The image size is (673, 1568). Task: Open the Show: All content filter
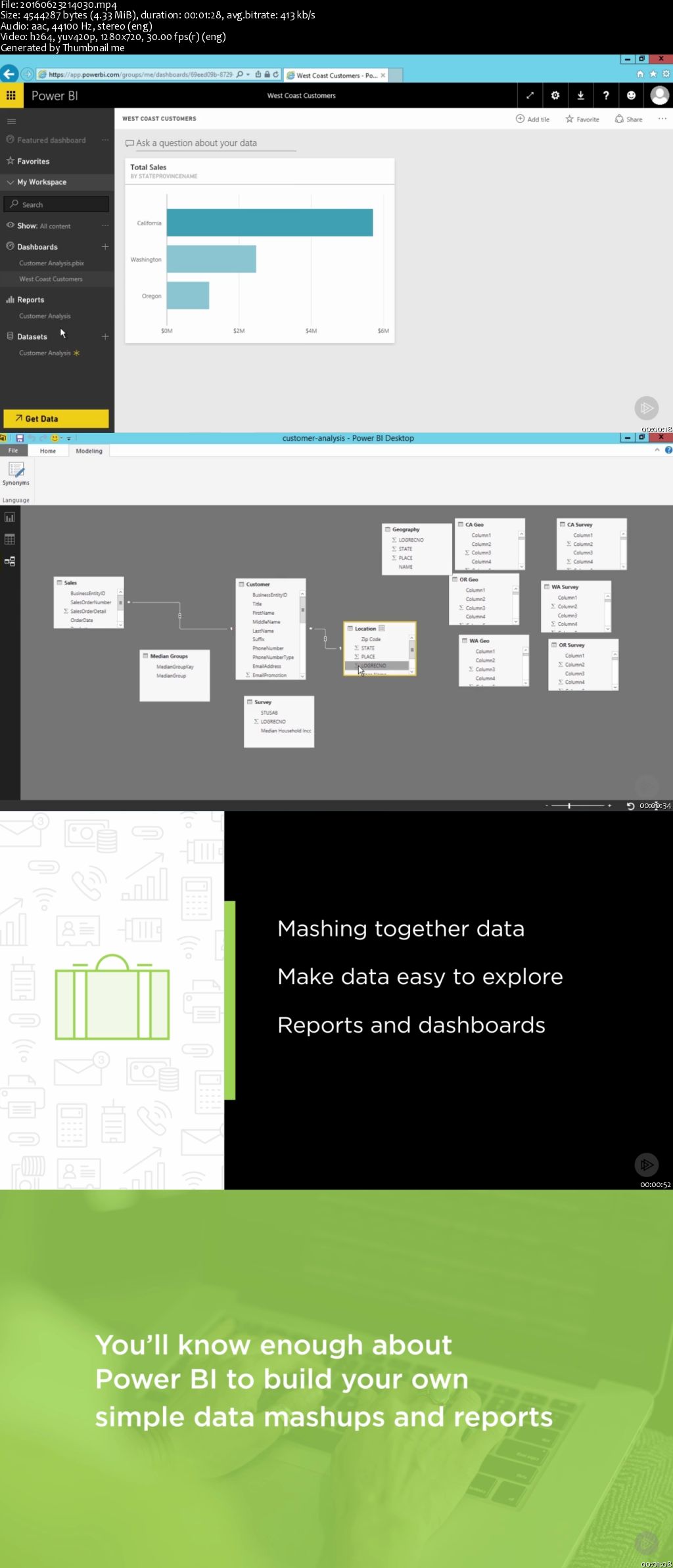click(43, 226)
